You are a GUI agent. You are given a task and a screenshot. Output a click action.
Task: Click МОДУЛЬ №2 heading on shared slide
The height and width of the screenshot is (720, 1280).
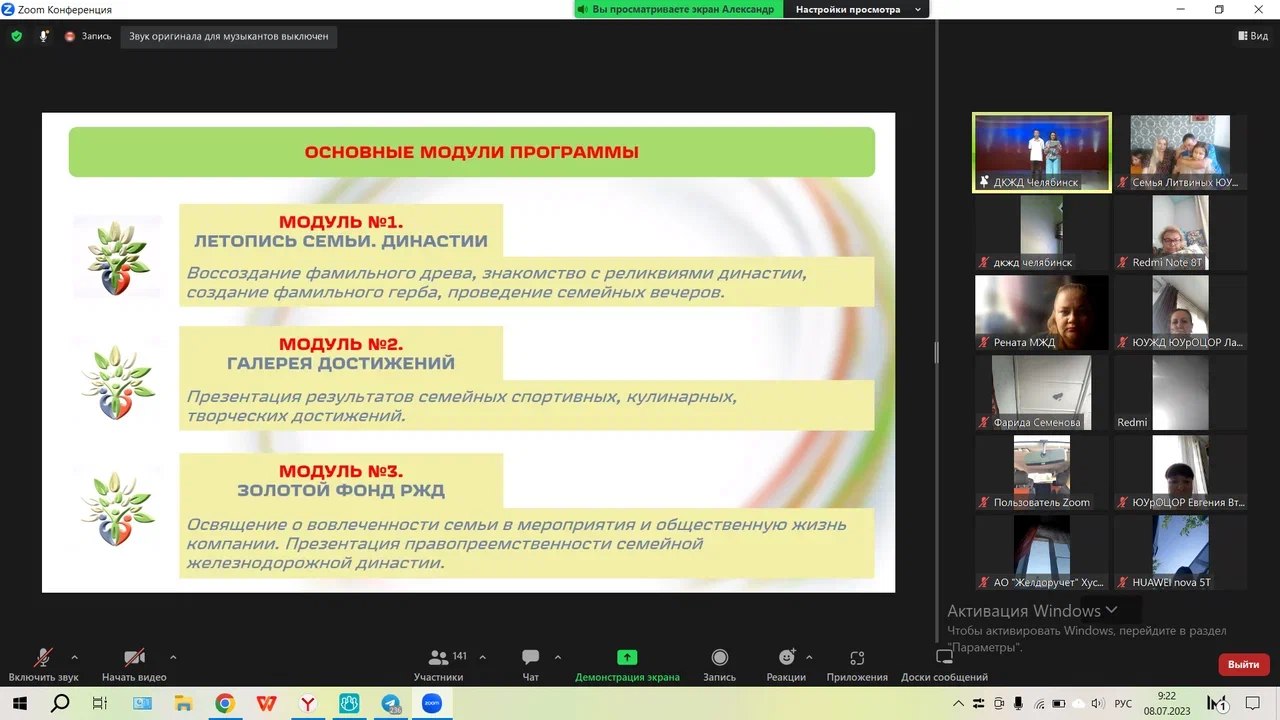coord(341,344)
